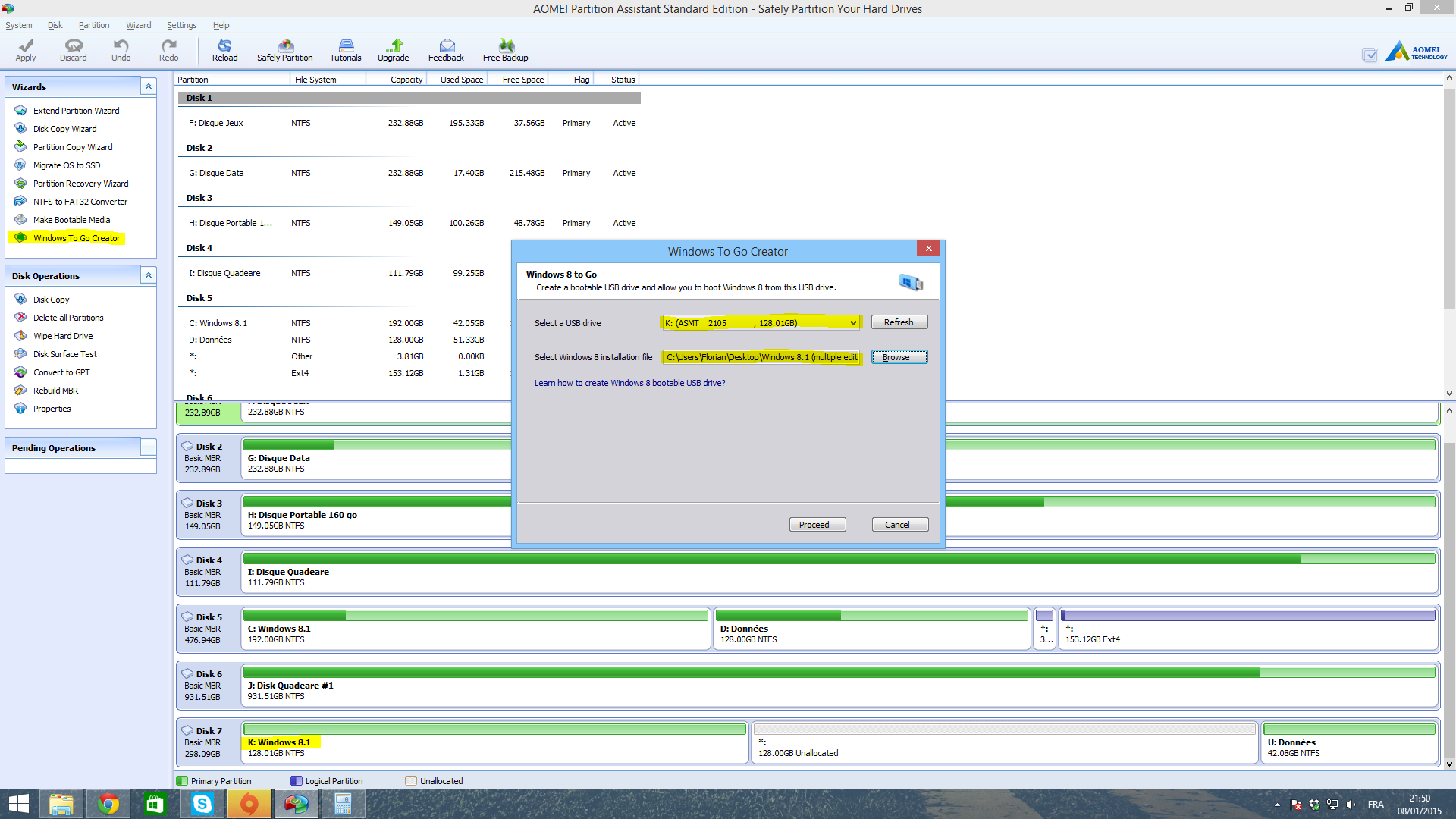Open disk Properties in Disk Operations
Screen dimensions: 1456x819
[52, 409]
